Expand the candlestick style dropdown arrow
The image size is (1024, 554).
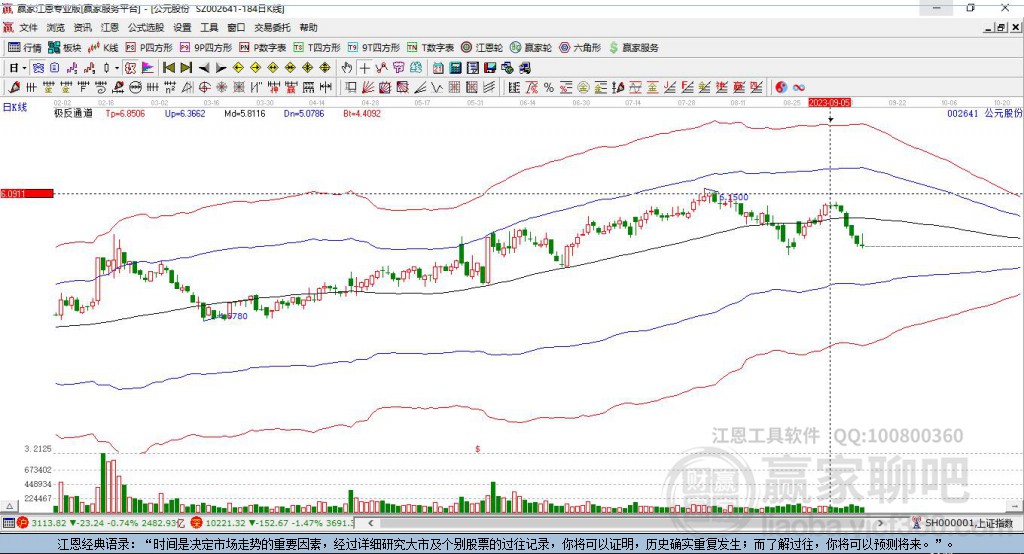click(x=117, y=68)
